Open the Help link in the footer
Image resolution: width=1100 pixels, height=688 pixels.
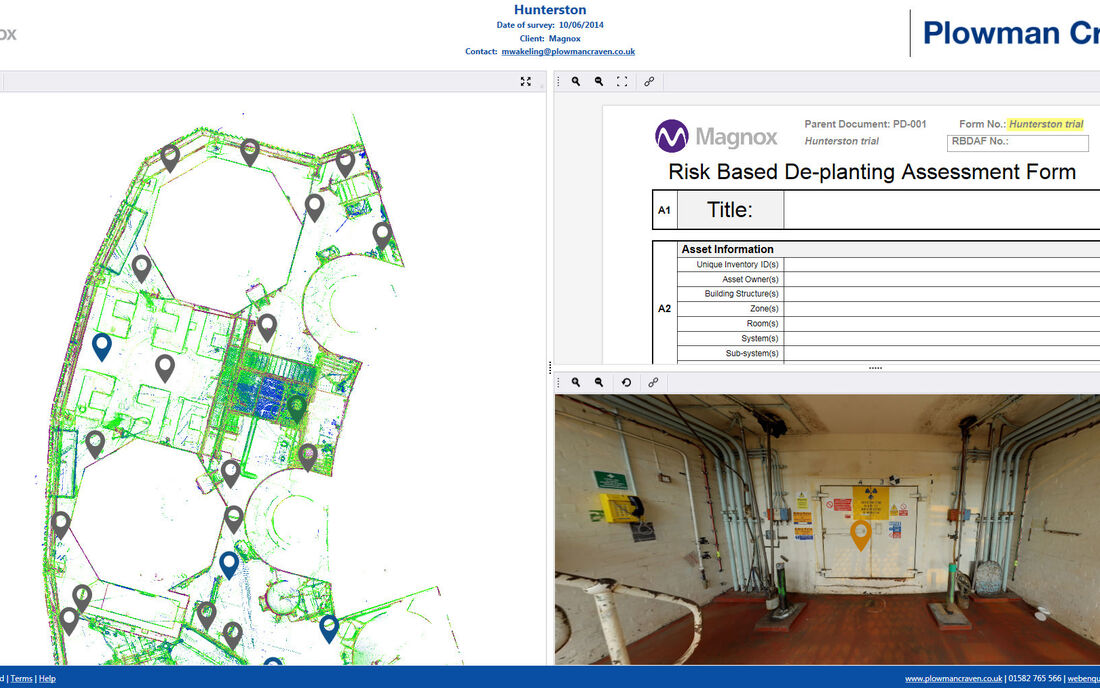[x=47, y=678]
